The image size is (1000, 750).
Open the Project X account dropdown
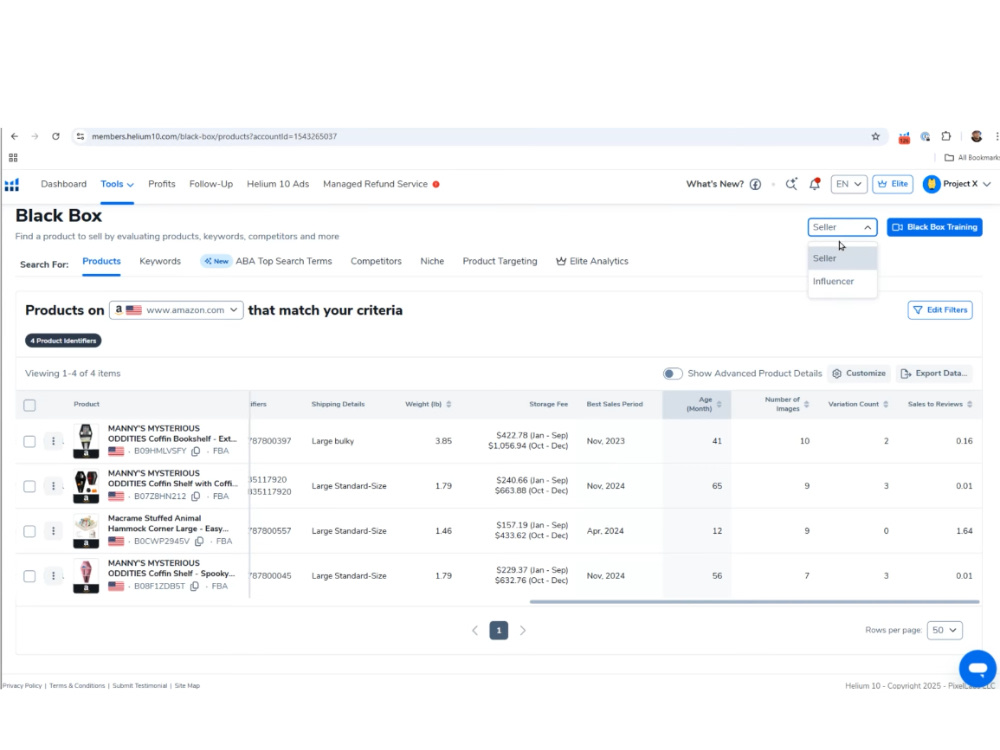(x=957, y=184)
